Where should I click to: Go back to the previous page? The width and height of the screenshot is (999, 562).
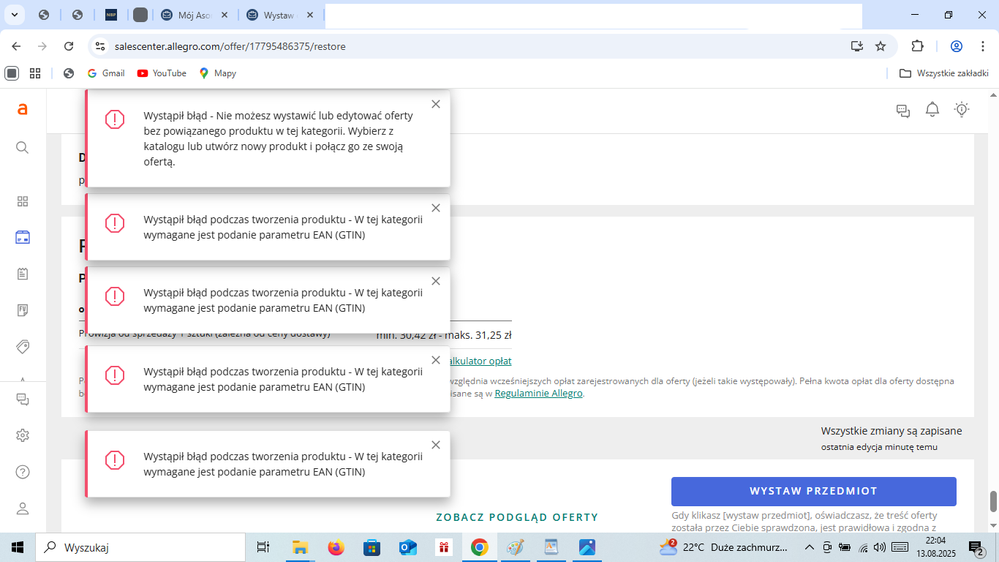point(16,46)
